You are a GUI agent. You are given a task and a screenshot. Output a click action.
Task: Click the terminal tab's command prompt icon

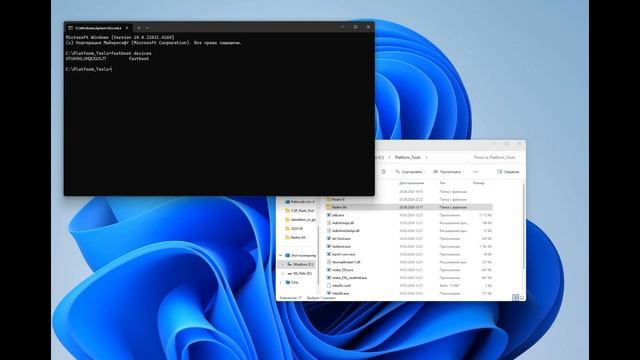pyautogui.click(x=71, y=28)
